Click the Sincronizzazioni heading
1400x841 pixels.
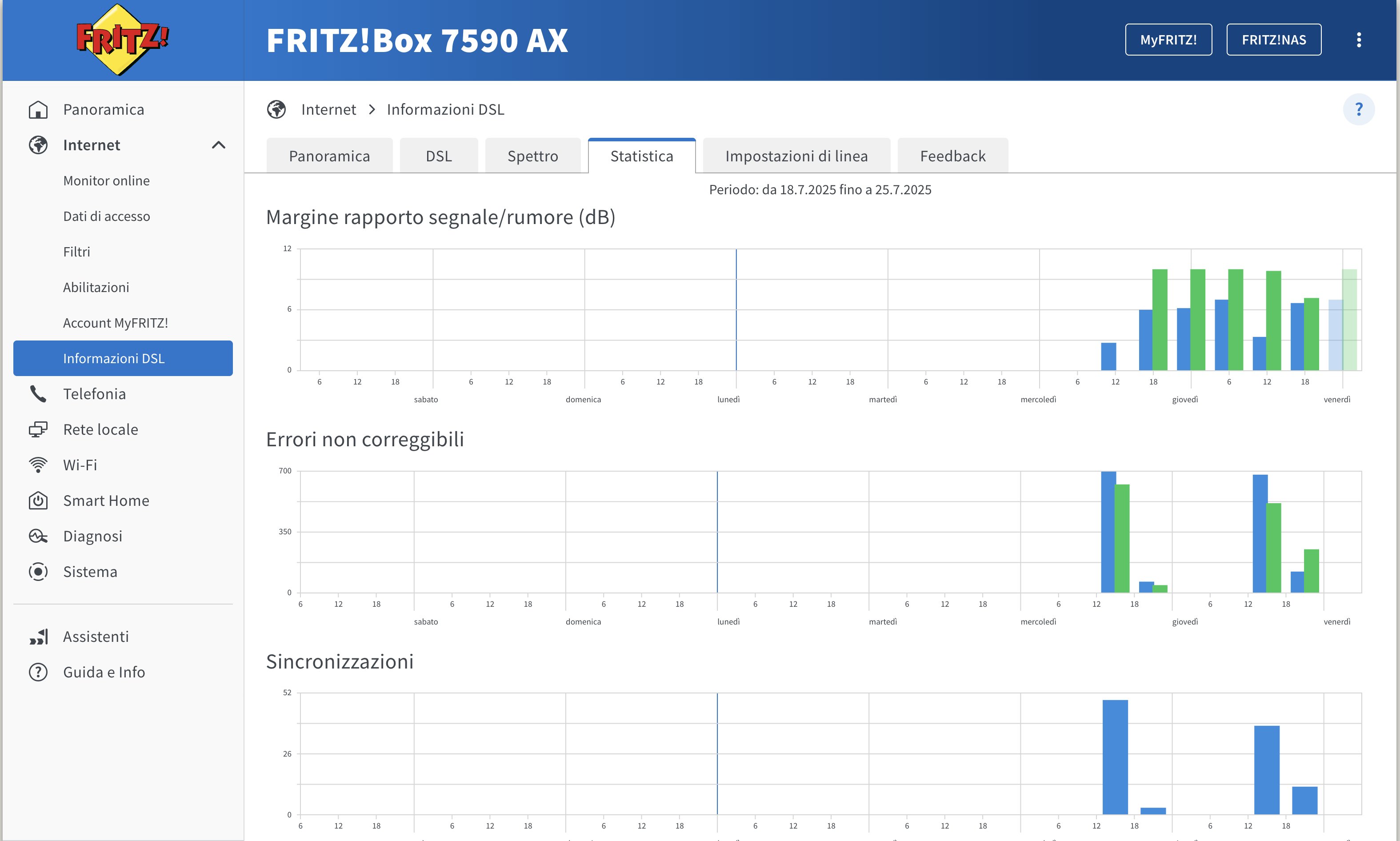pos(340,662)
